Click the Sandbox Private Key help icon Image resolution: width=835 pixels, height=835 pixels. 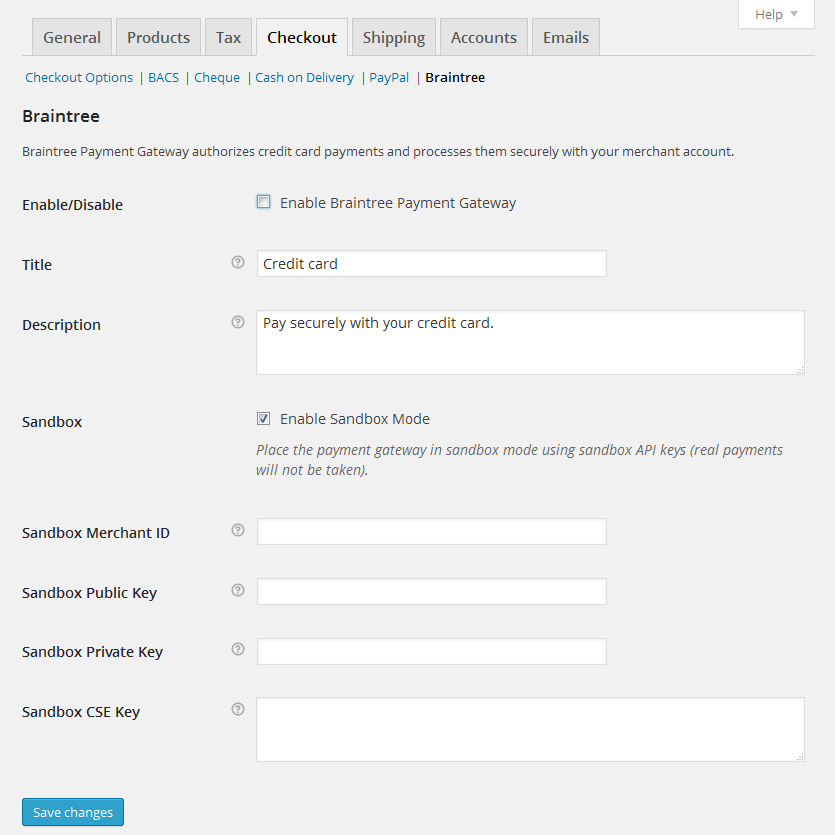238,649
